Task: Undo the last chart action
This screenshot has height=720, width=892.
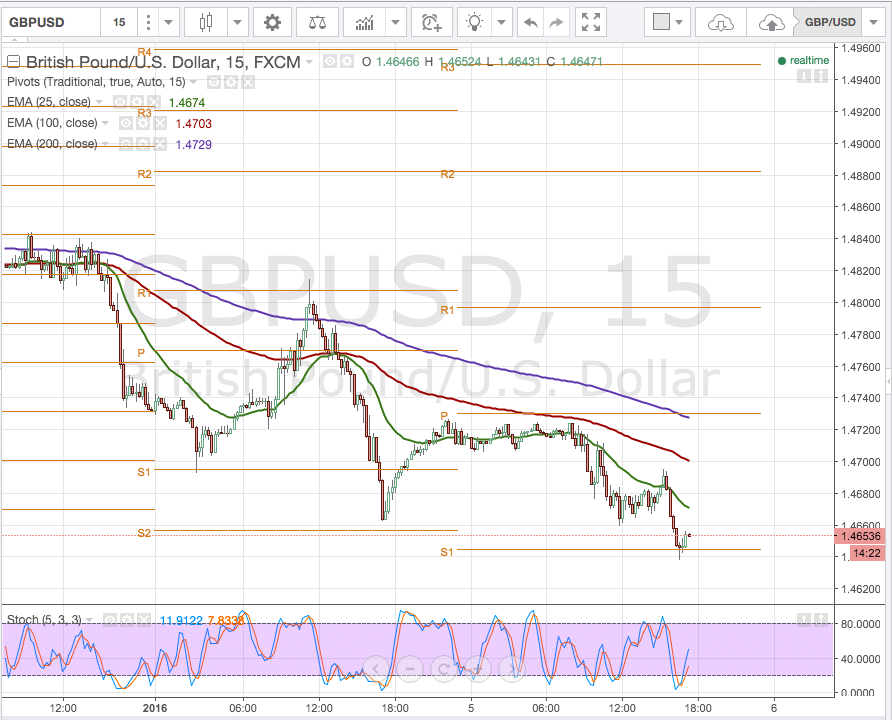Action: pos(530,20)
